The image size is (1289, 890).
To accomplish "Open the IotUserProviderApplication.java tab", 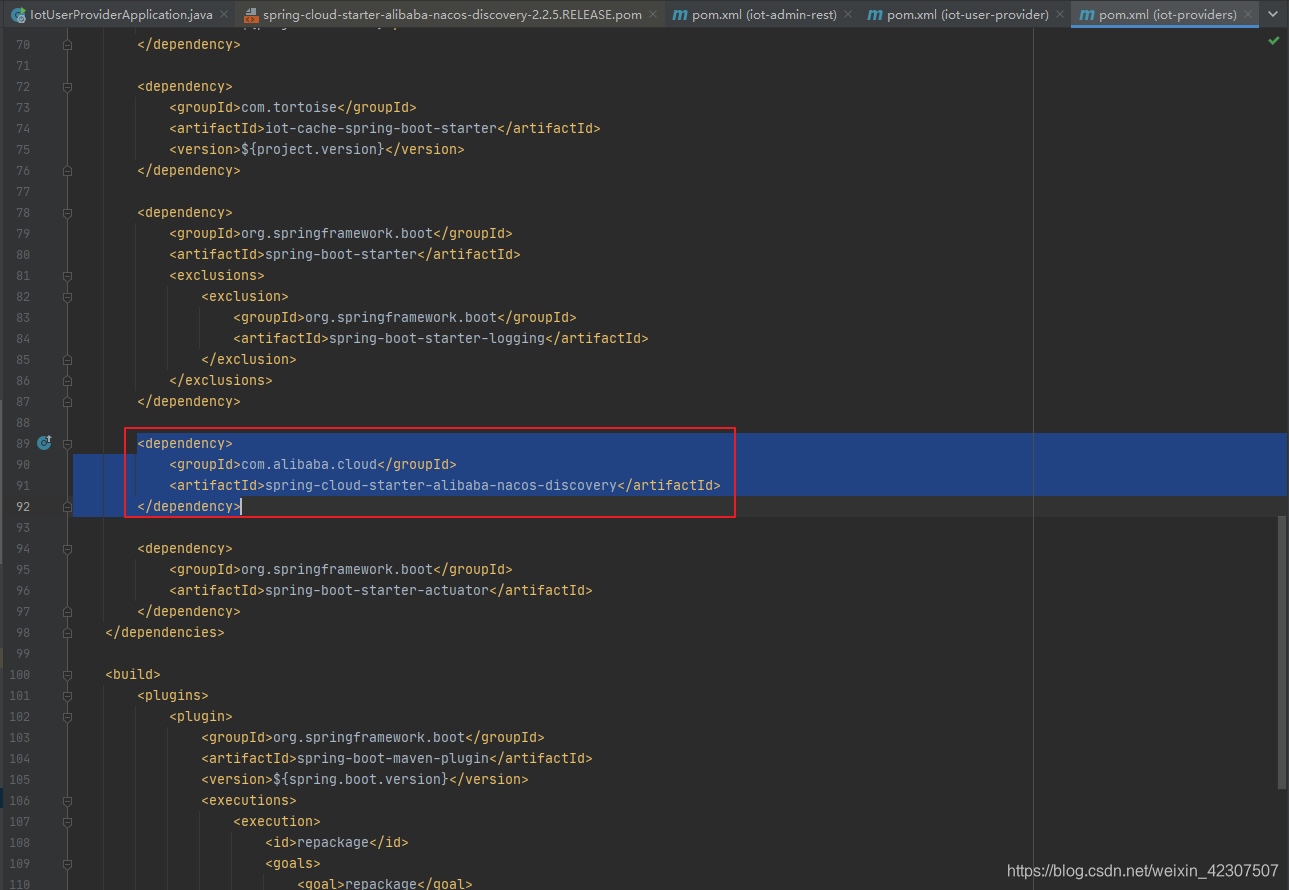I will click(118, 15).
